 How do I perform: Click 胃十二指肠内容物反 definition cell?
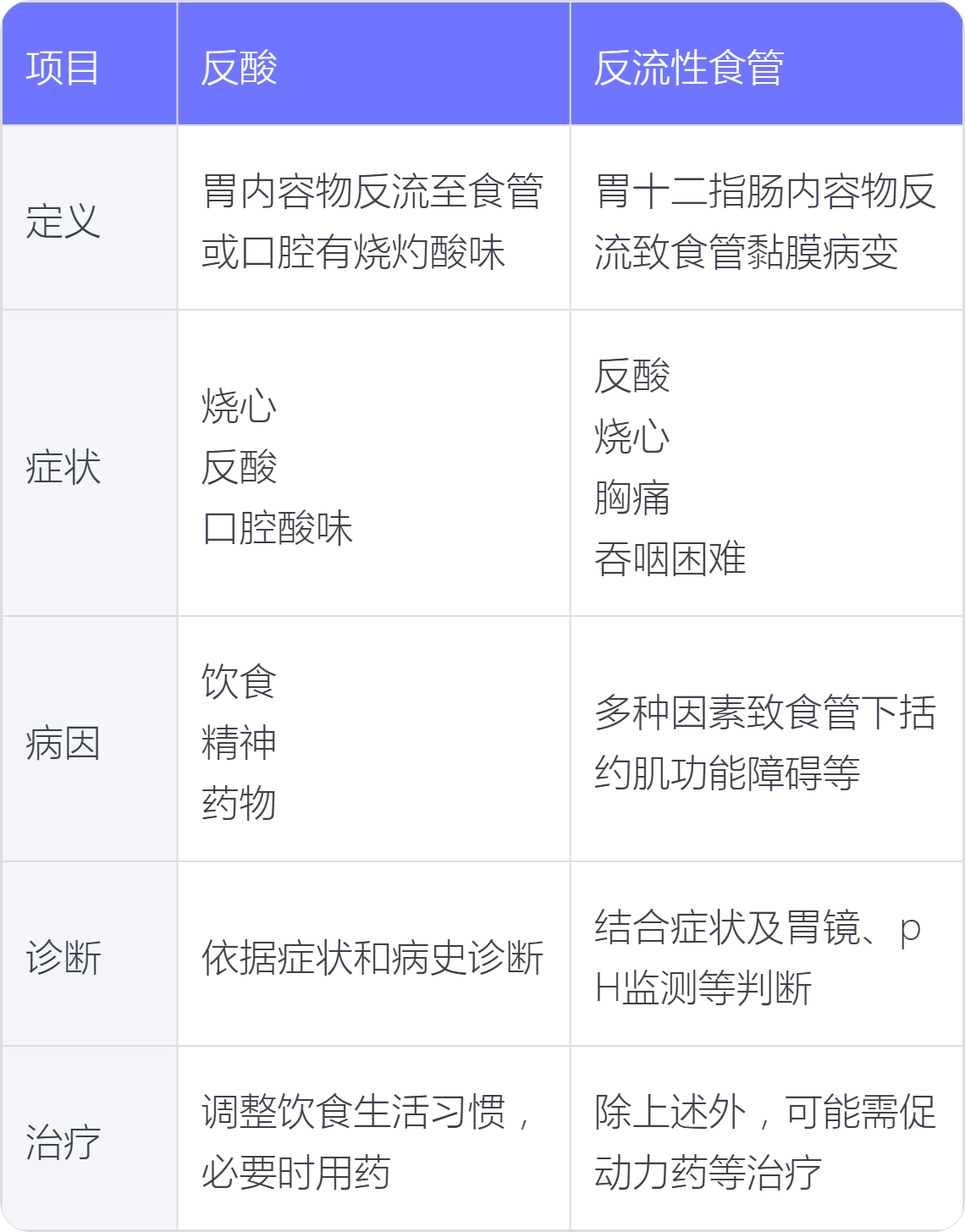point(767,218)
